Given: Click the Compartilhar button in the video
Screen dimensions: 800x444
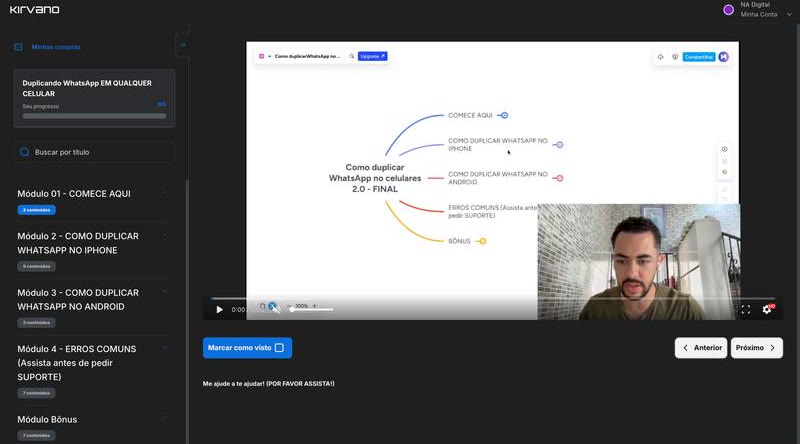Looking at the screenshot, I should click(x=699, y=57).
